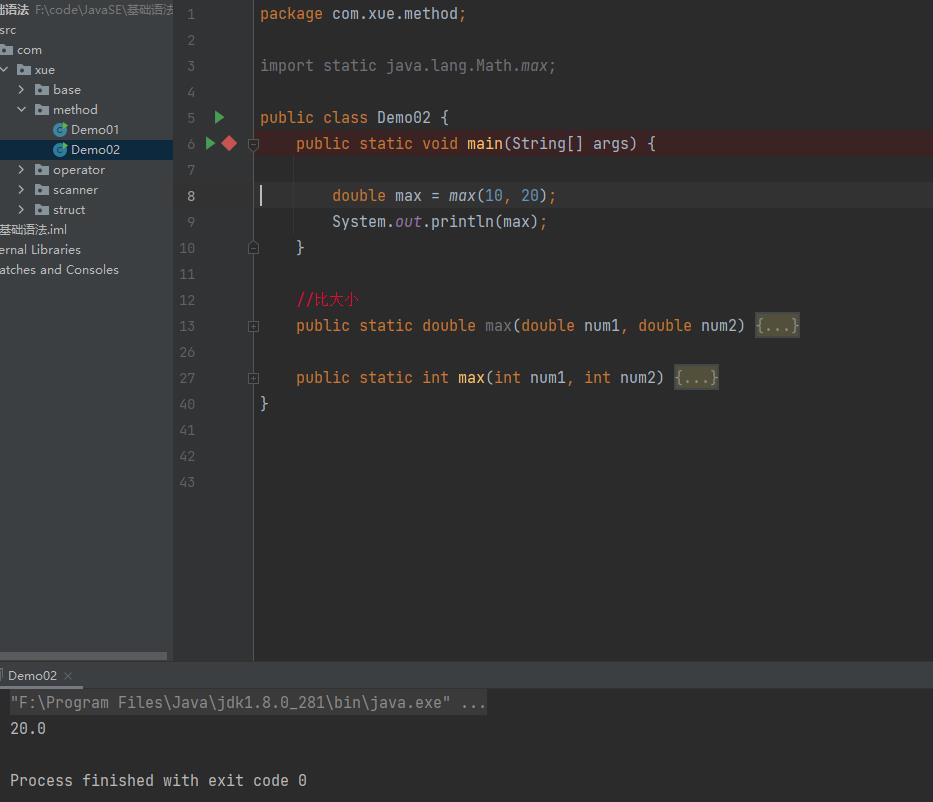This screenshot has height=802, width=933.
Task: Select Scratches and Consoles node
Action: 59,270
